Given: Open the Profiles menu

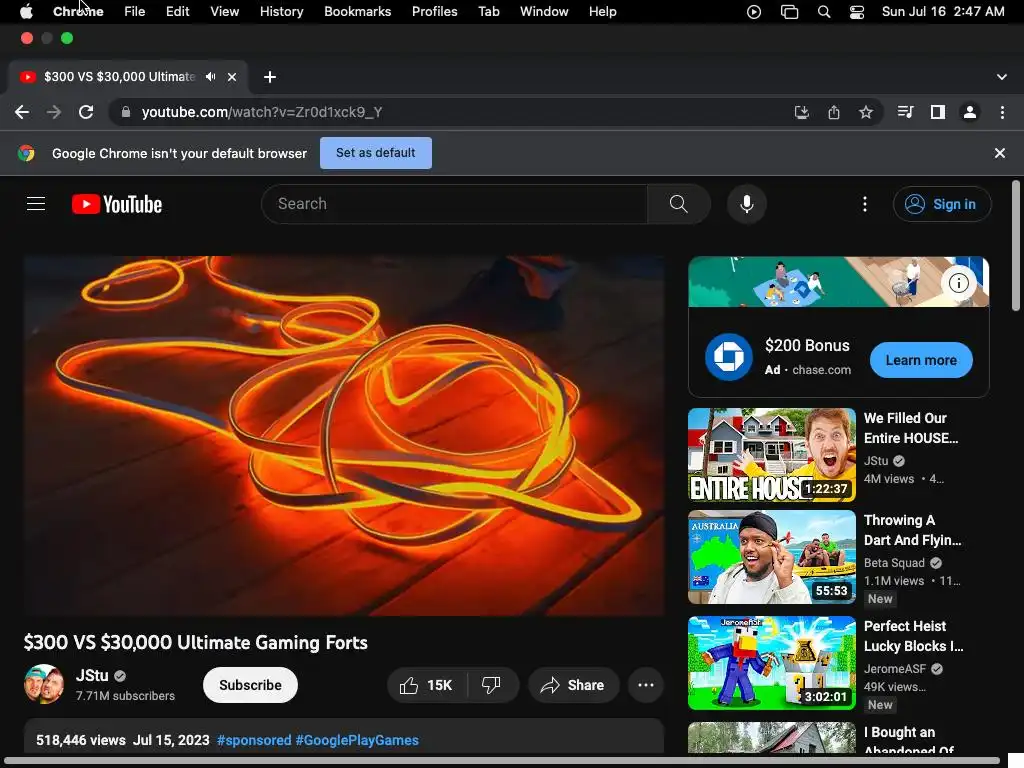Looking at the screenshot, I should click(x=434, y=12).
